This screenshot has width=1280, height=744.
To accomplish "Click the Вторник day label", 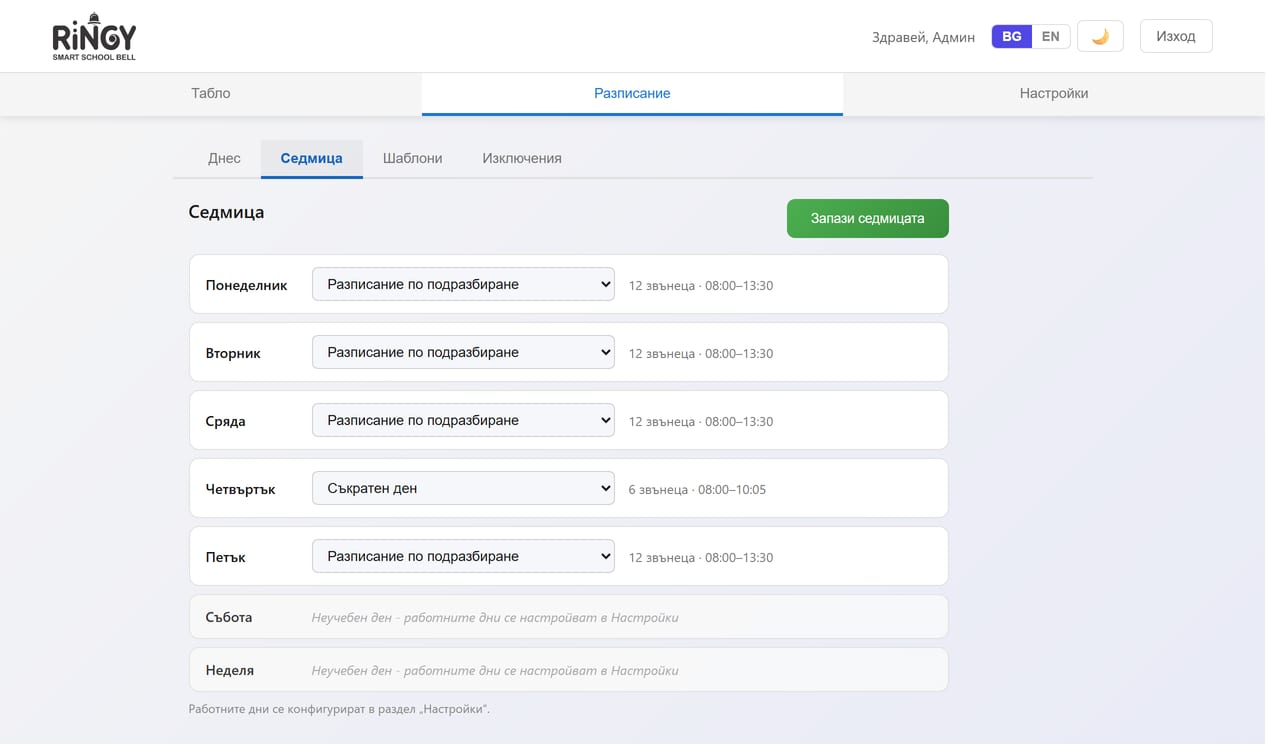I will point(233,353).
